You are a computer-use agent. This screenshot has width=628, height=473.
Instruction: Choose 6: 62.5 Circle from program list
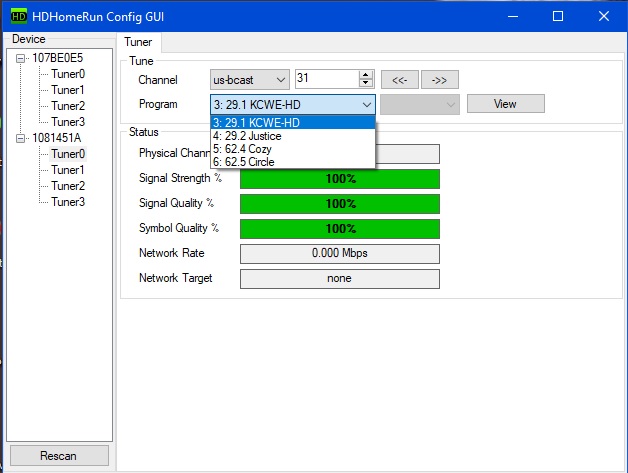pyautogui.click(x=293, y=162)
